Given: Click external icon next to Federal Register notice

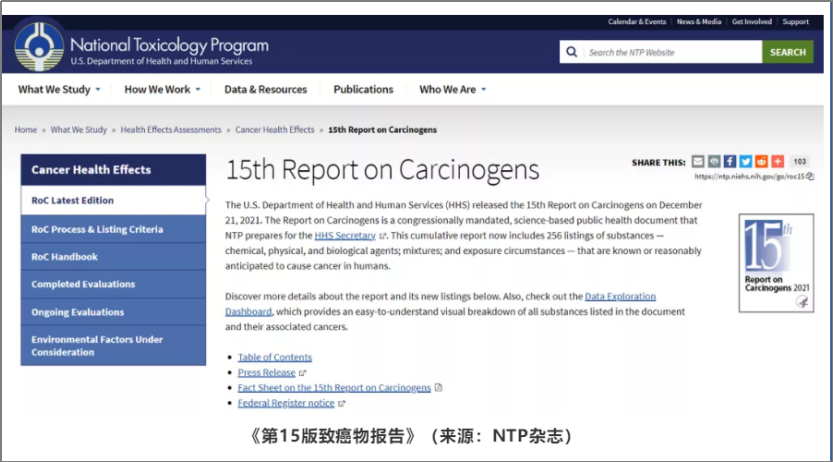Looking at the screenshot, I should (342, 404).
